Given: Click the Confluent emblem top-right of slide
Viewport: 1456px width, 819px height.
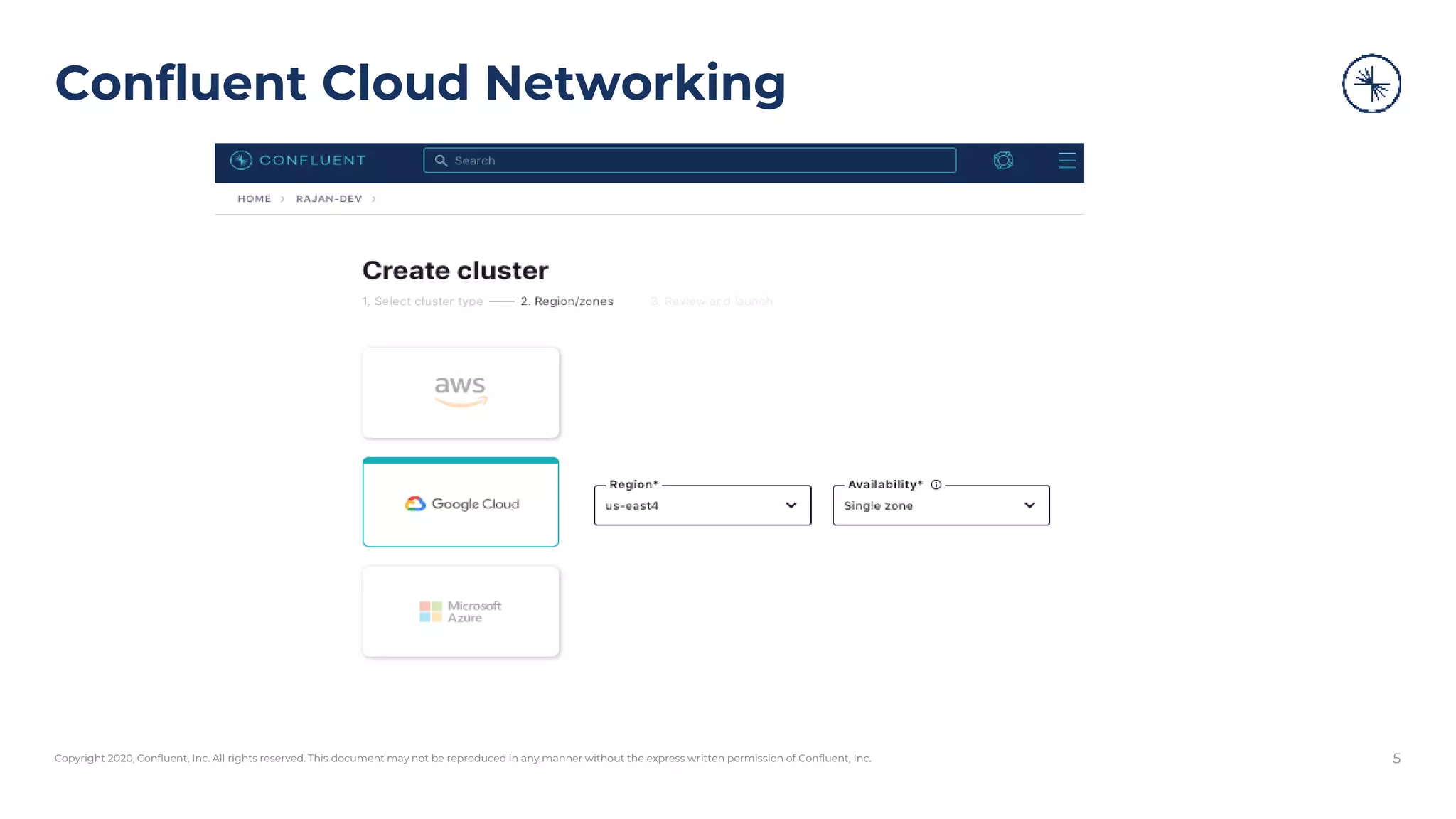Looking at the screenshot, I should pos(1371,84).
